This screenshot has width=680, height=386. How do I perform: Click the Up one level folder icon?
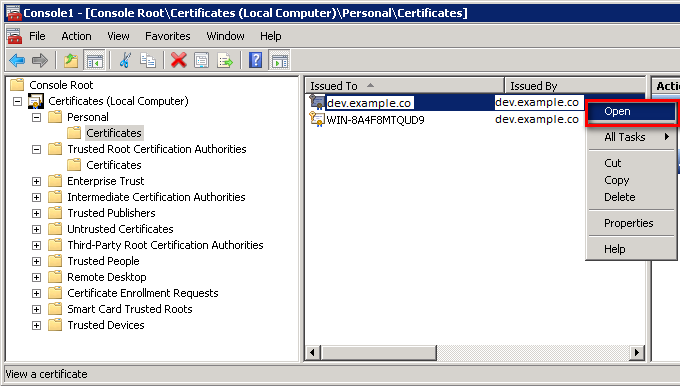tap(71, 60)
